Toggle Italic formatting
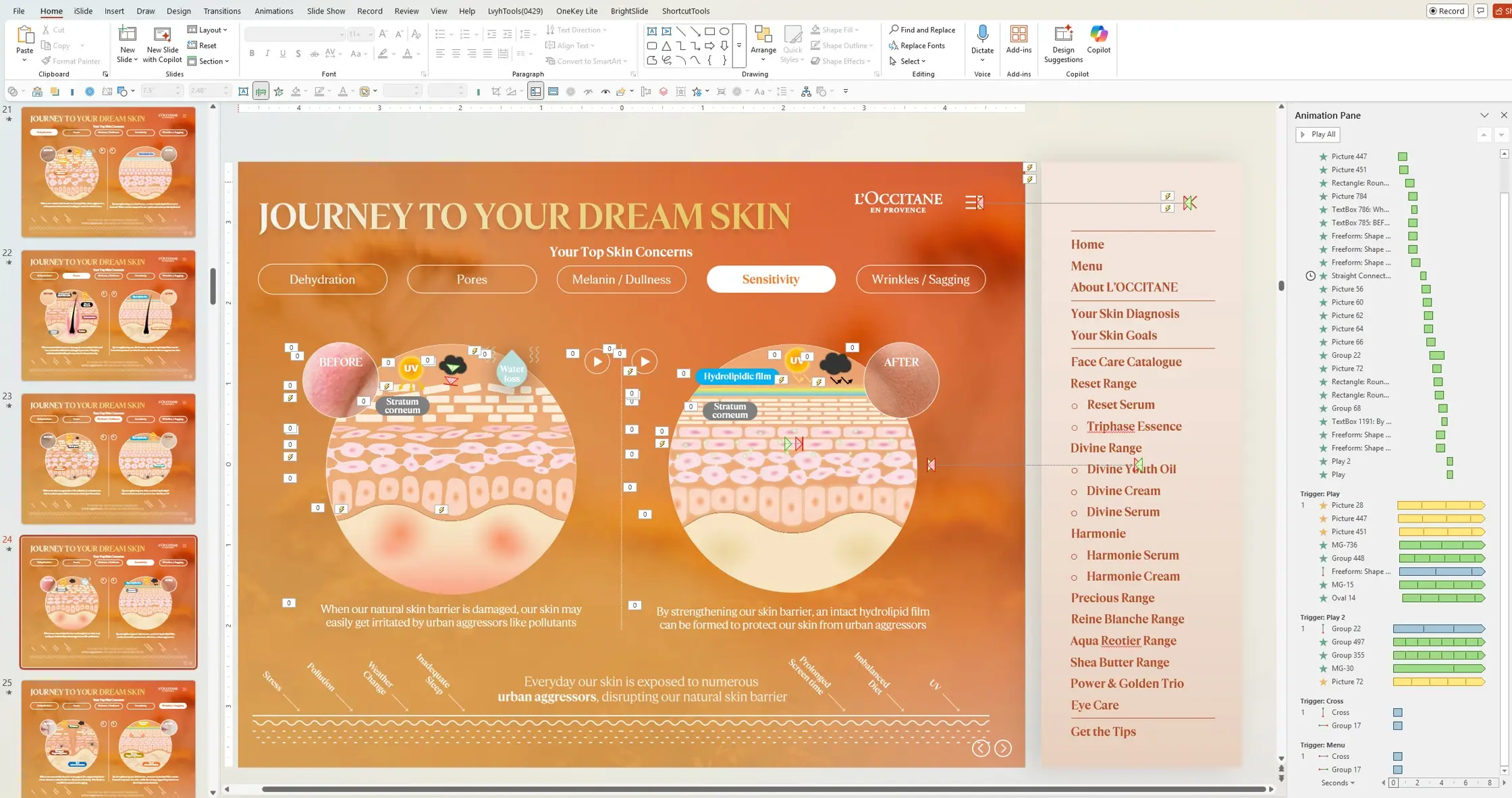This screenshot has height=798, width=1512. point(267,53)
